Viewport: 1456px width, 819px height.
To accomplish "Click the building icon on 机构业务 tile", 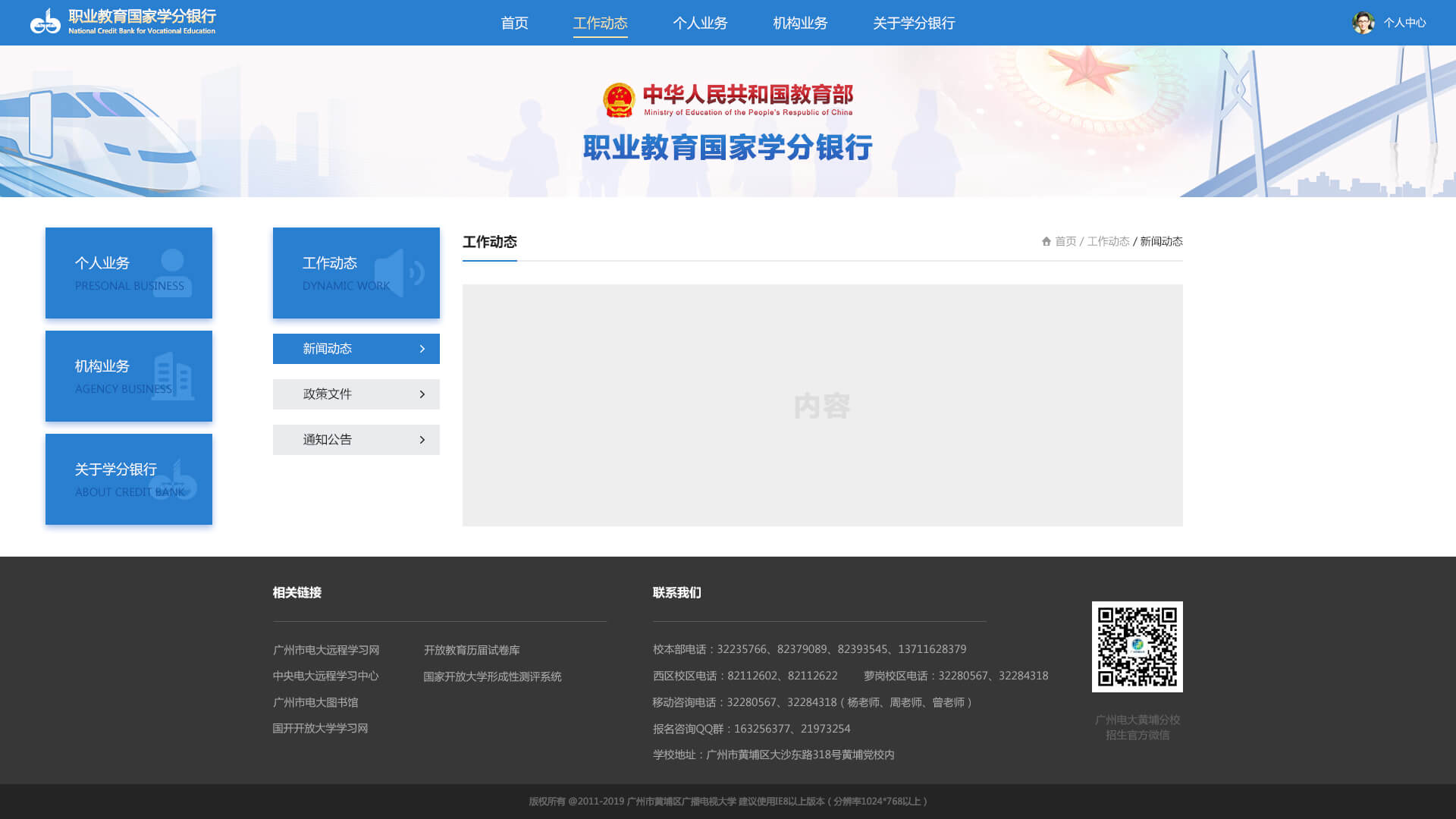I will click(173, 375).
